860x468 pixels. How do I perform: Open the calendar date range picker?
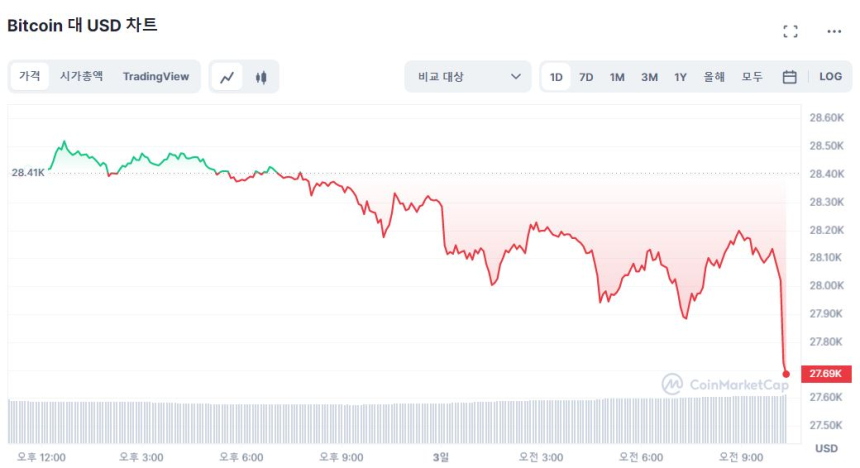coord(789,76)
